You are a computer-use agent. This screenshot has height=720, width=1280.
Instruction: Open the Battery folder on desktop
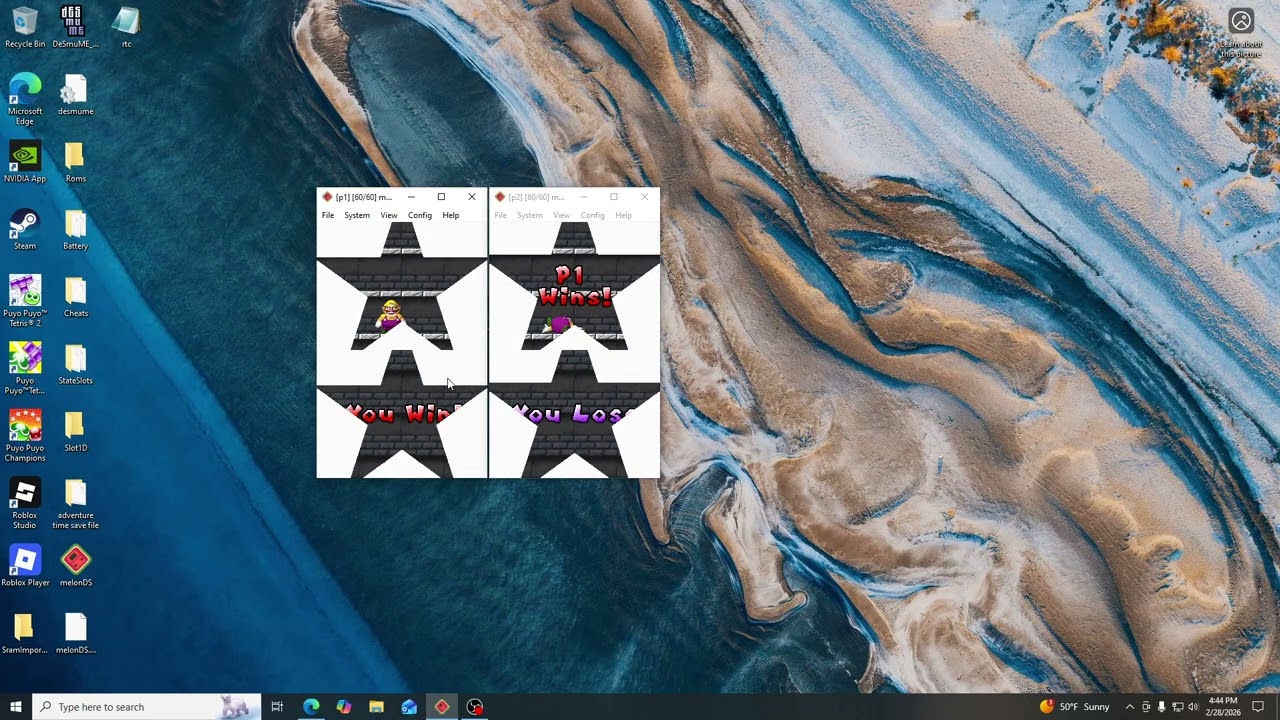pos(75,229)
